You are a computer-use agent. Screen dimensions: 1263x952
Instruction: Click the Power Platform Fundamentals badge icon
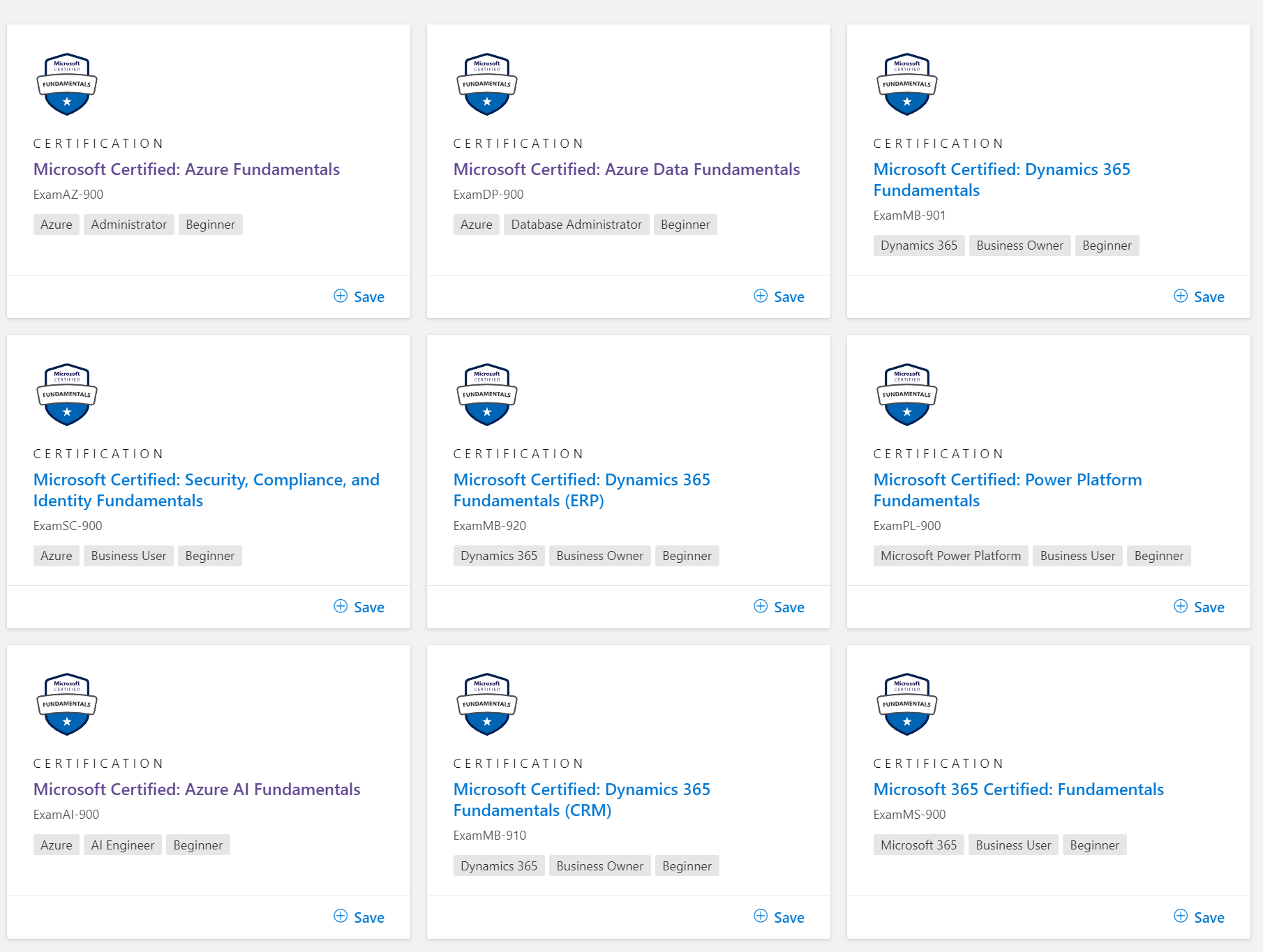click(x=907, y=395)
